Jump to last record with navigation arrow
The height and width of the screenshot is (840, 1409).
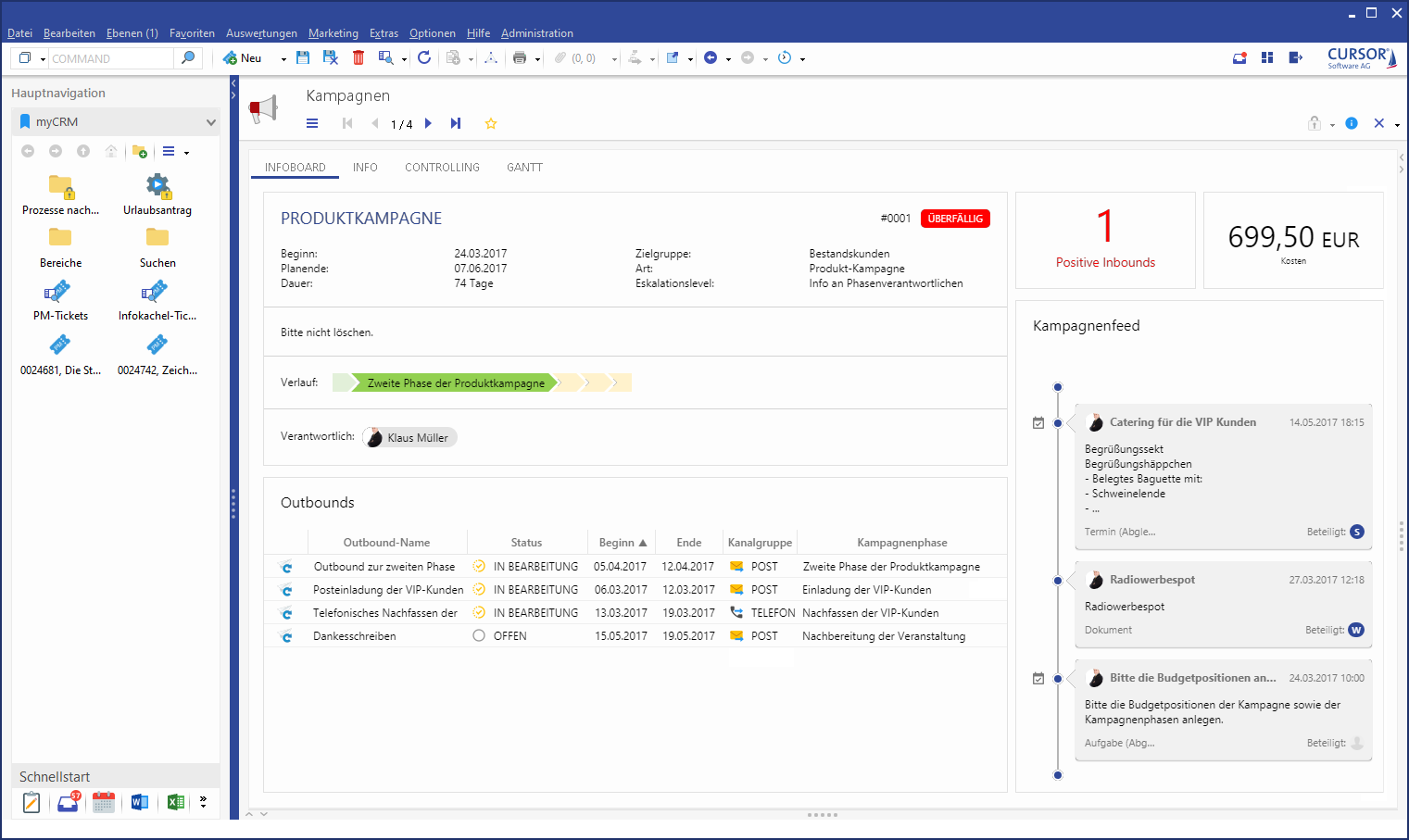pyautogui.click(x=456, y=124)
